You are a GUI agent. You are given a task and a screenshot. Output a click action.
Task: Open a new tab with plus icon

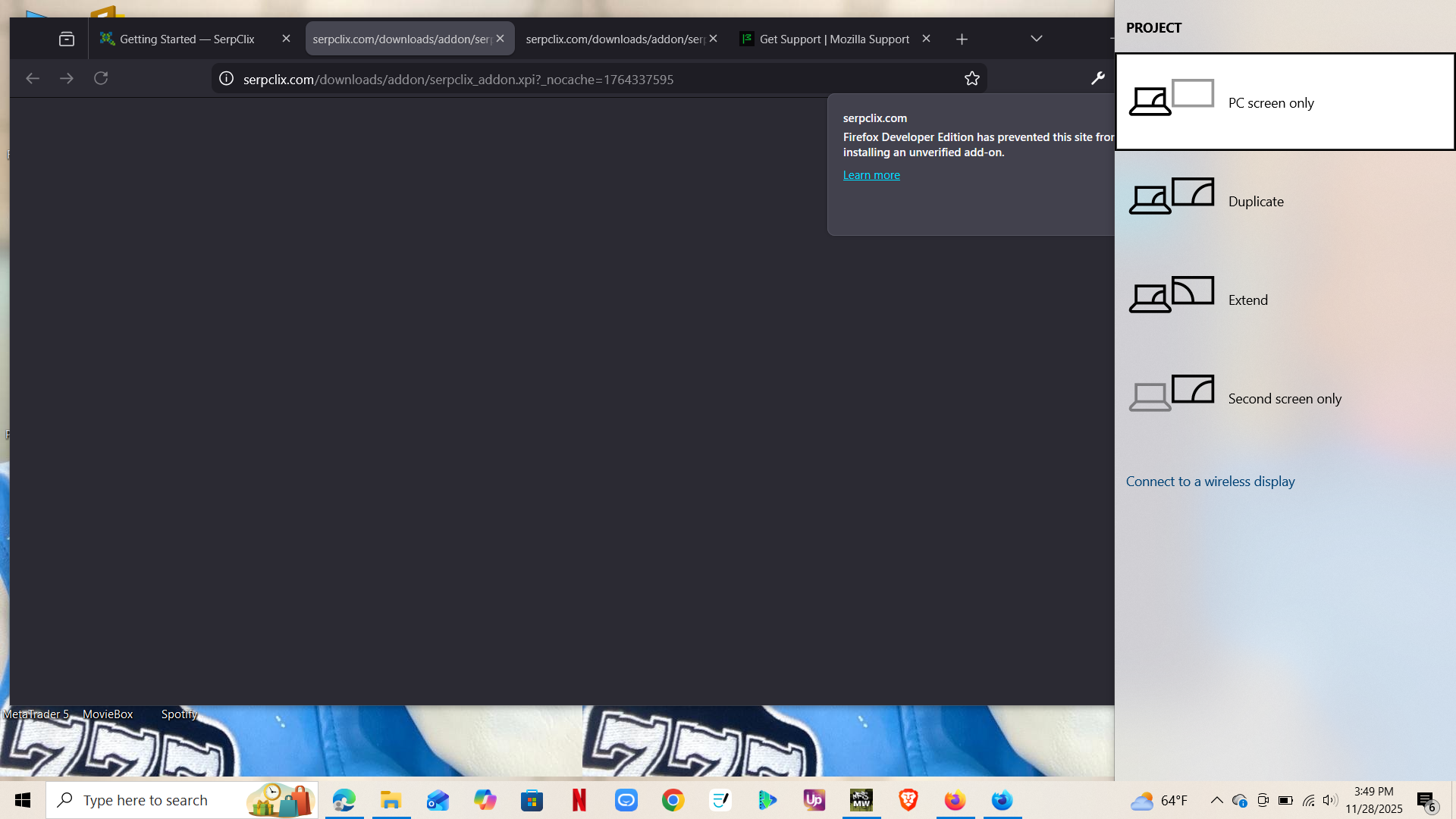point(962,39)
